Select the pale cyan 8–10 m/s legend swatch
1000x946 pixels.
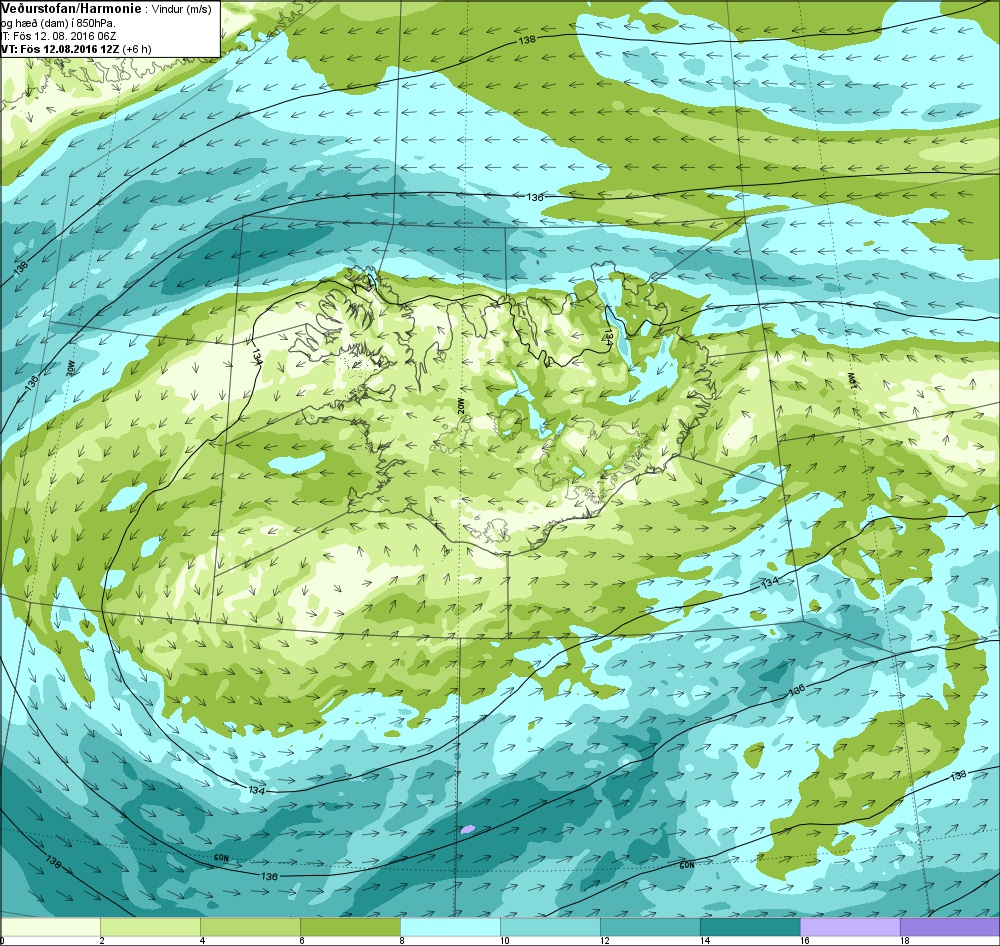point(450,926)
